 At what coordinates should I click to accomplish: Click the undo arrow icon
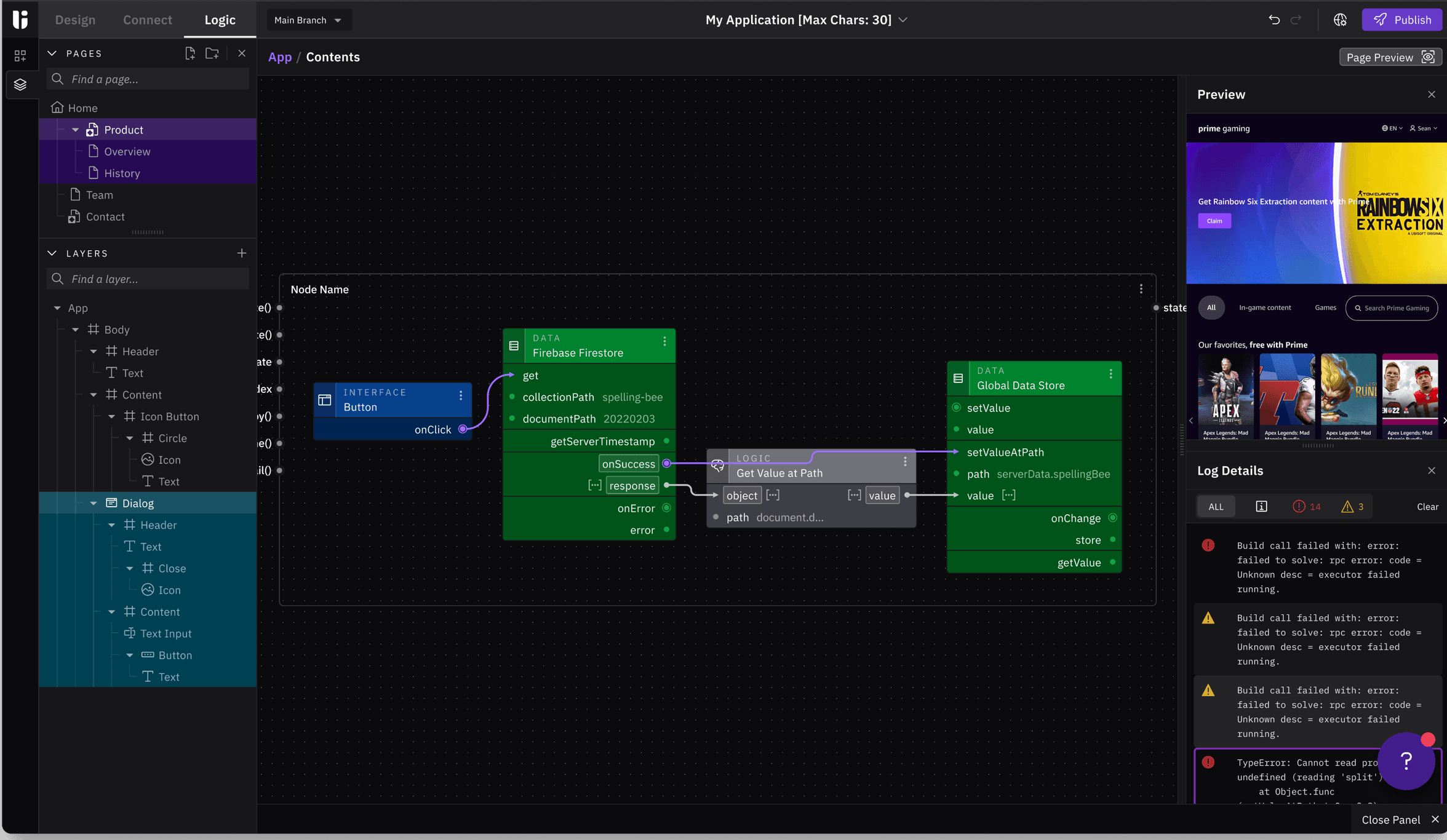pyautogui.click(x=1274, y=20)
